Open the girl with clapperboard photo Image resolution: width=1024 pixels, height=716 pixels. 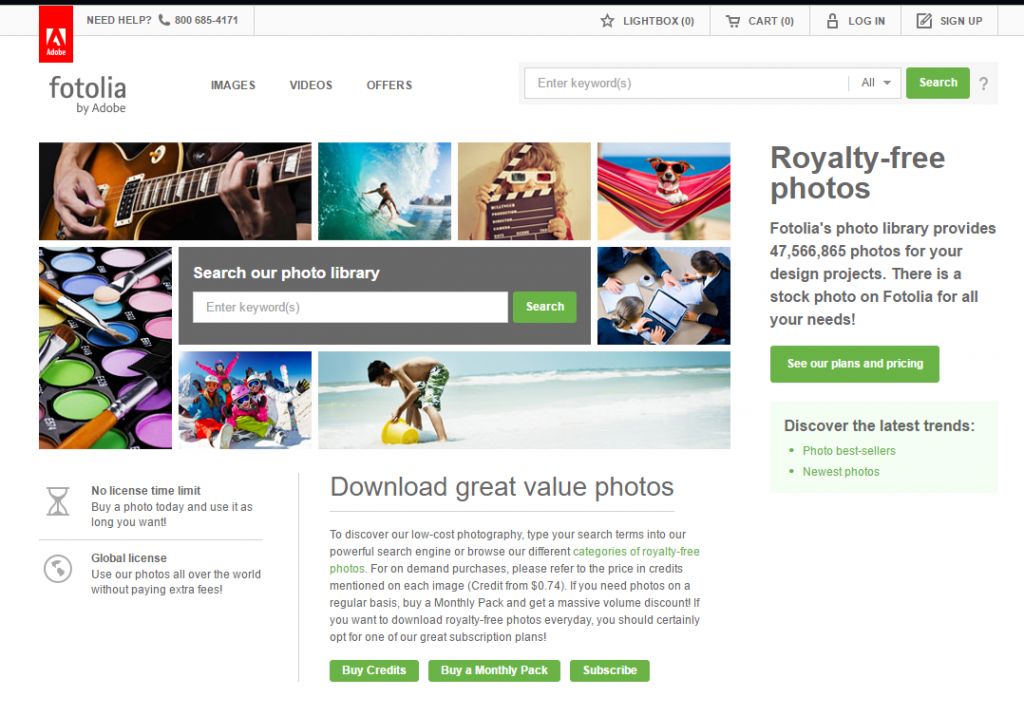click(x=524, y=191)
